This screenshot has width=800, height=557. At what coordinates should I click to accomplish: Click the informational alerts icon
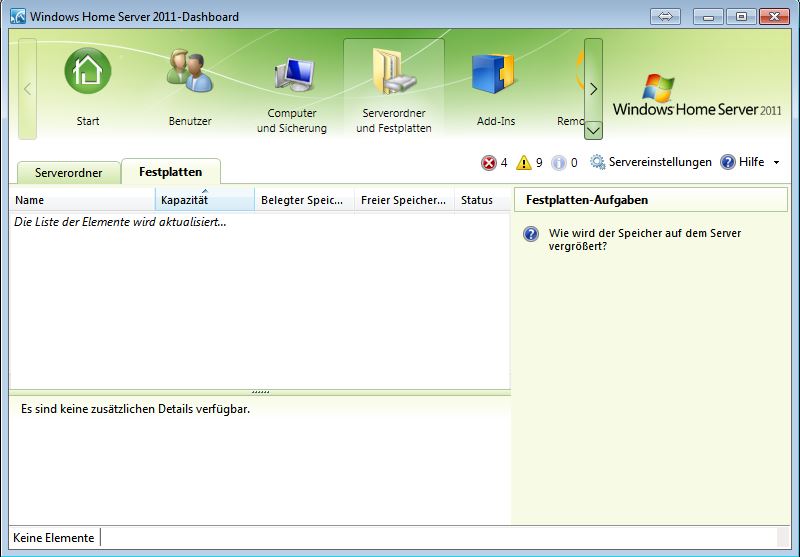coord(559,163)
